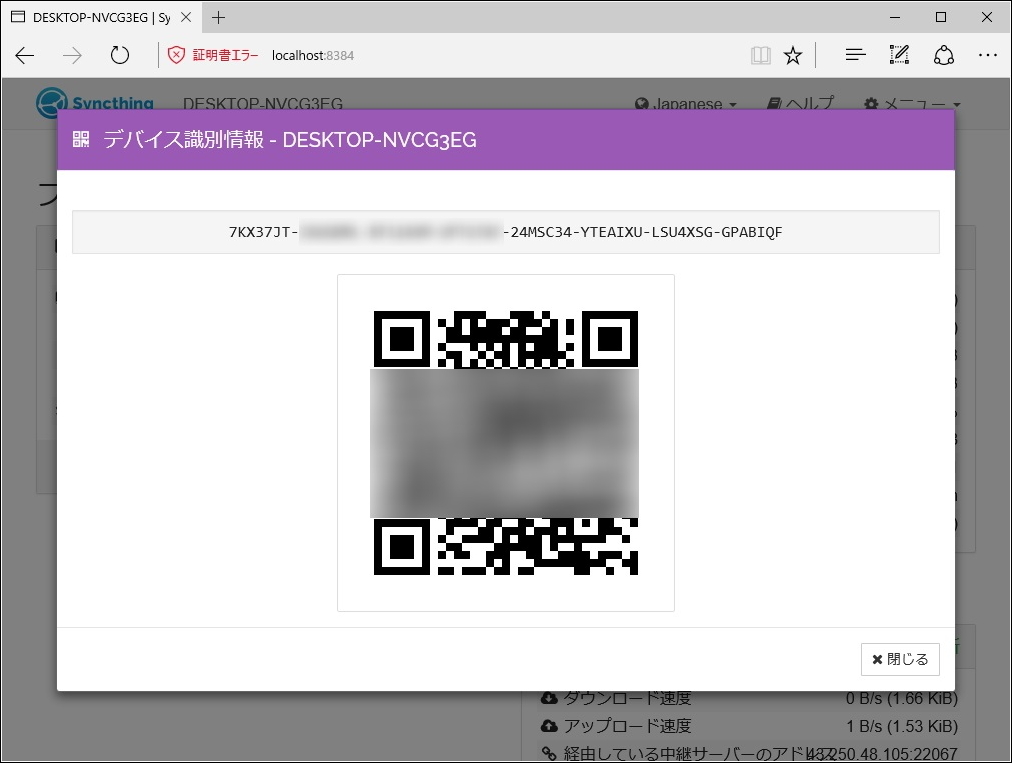Click the QR code icon in the dialog header

point(80,141)
